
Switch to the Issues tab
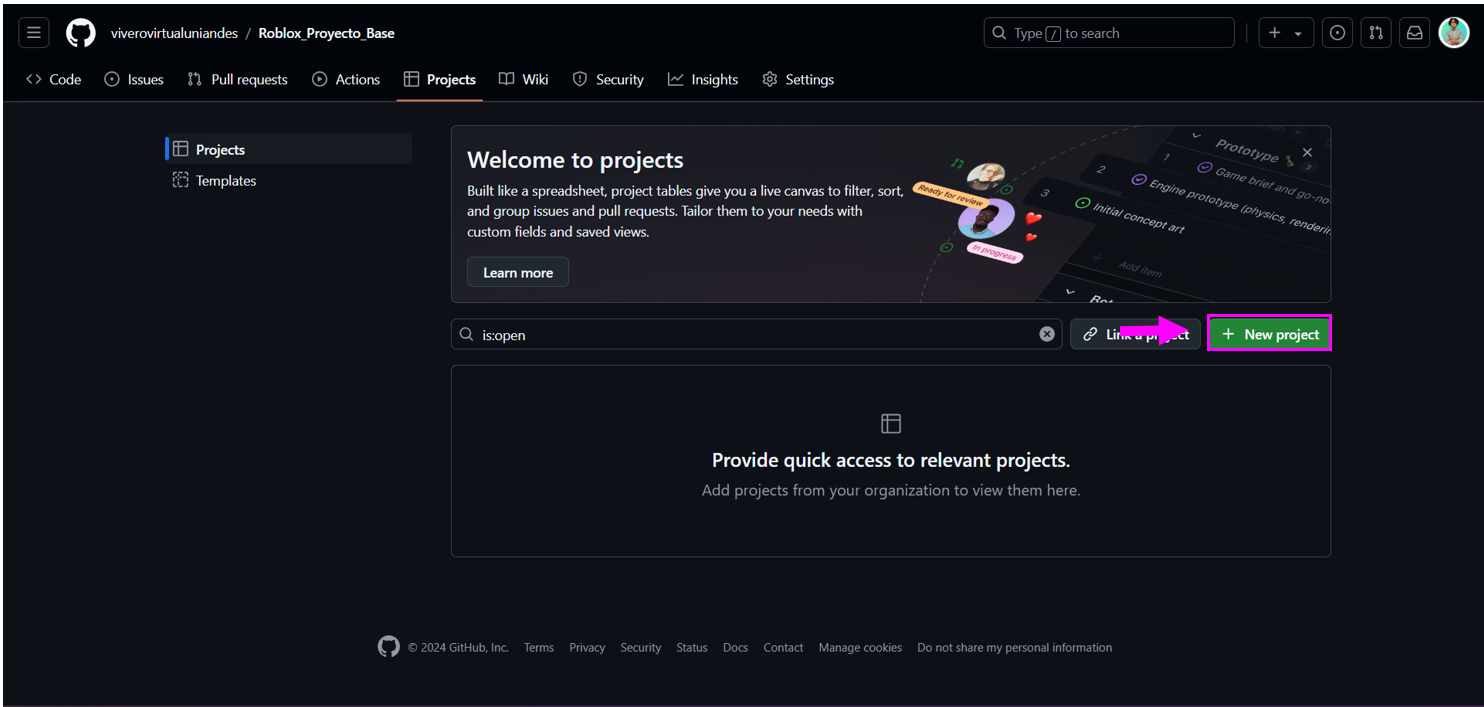pyautogui.click(x=134, y=80)
